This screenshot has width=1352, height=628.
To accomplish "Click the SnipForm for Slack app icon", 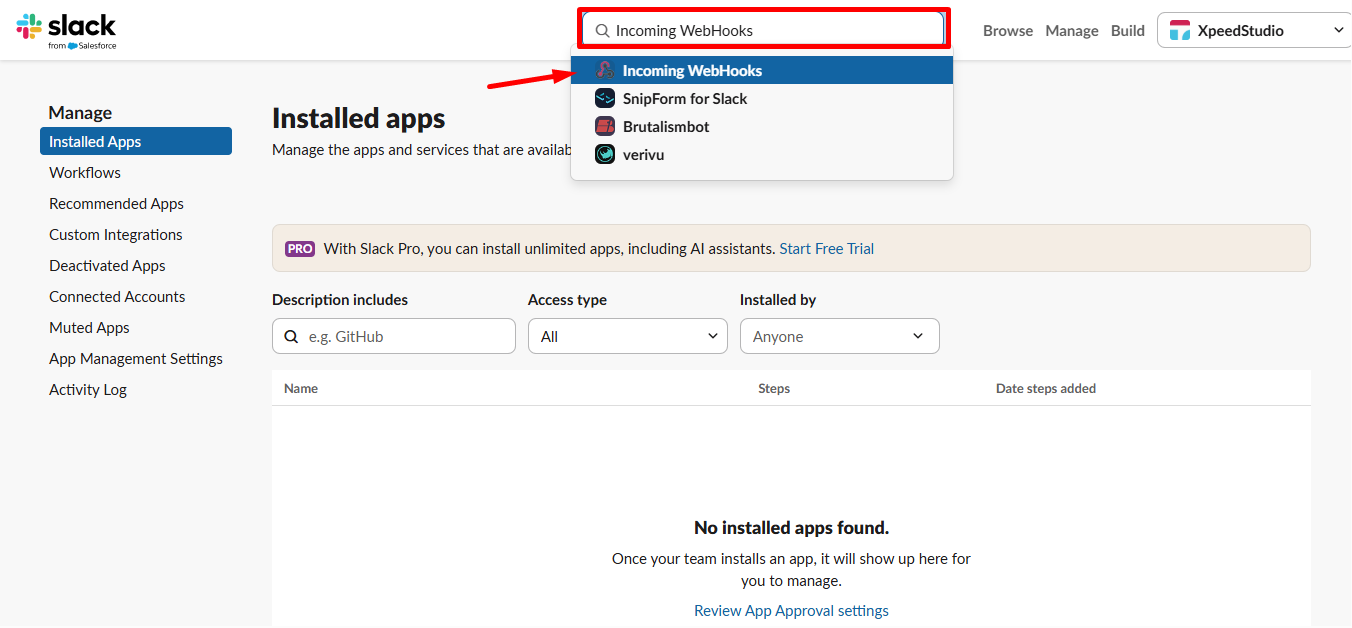I will (x=604, y=98).
